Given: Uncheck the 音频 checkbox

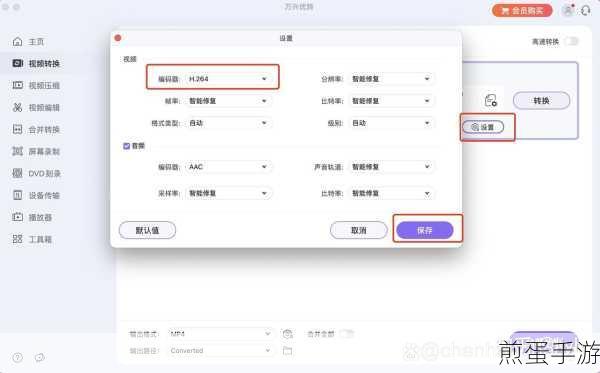Looking at the screenshot, I should [127, 146].
